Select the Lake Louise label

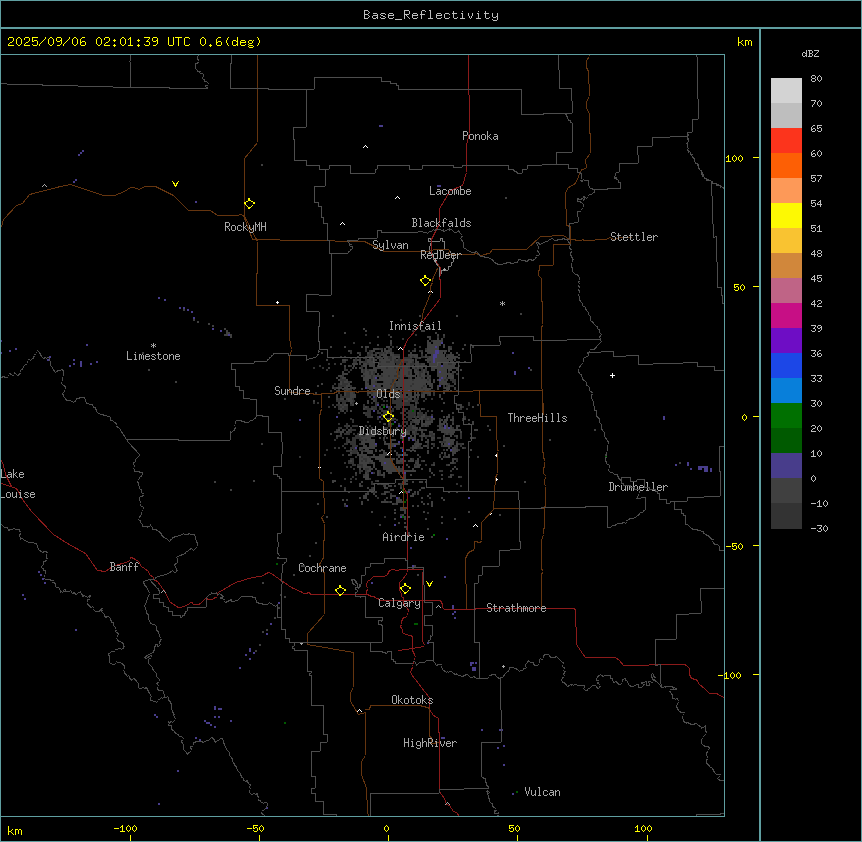(x=16, y=484)
